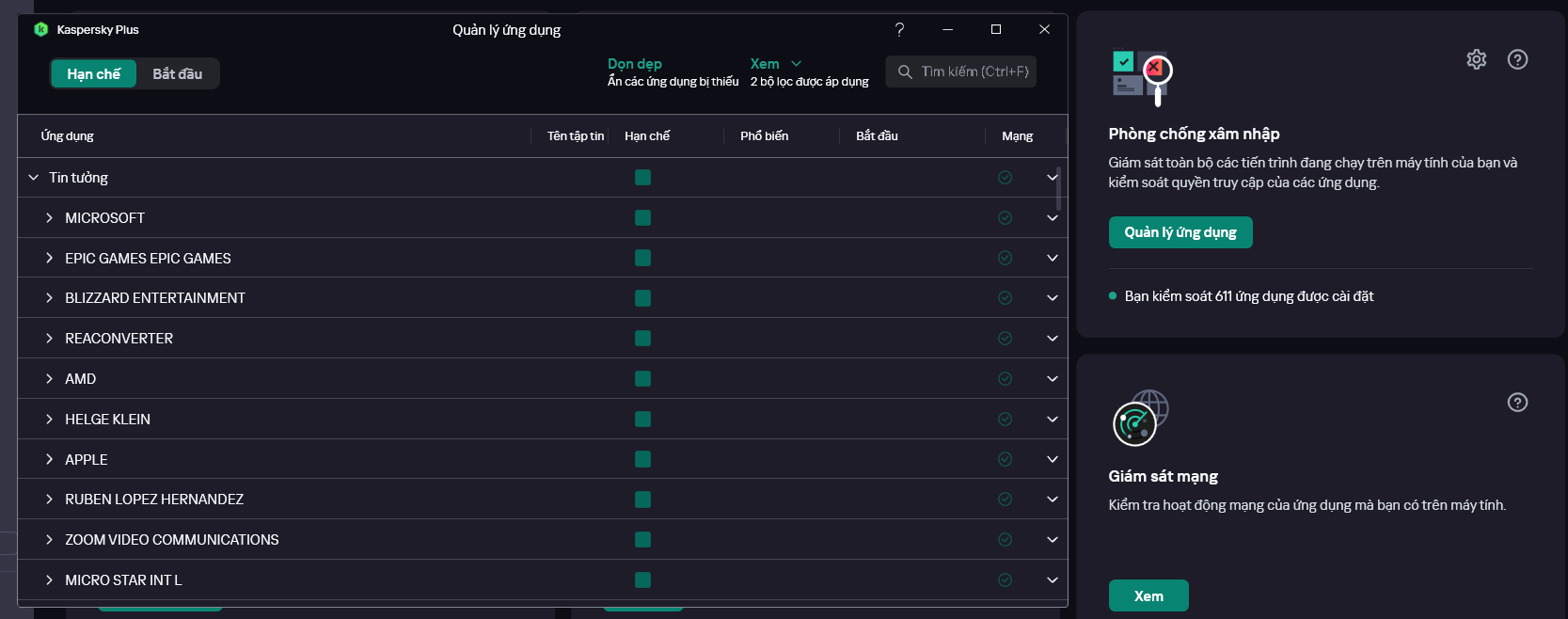Click network allowed icon for APPLE row
Screen dimensions: 1568x619
point(1005,459)
